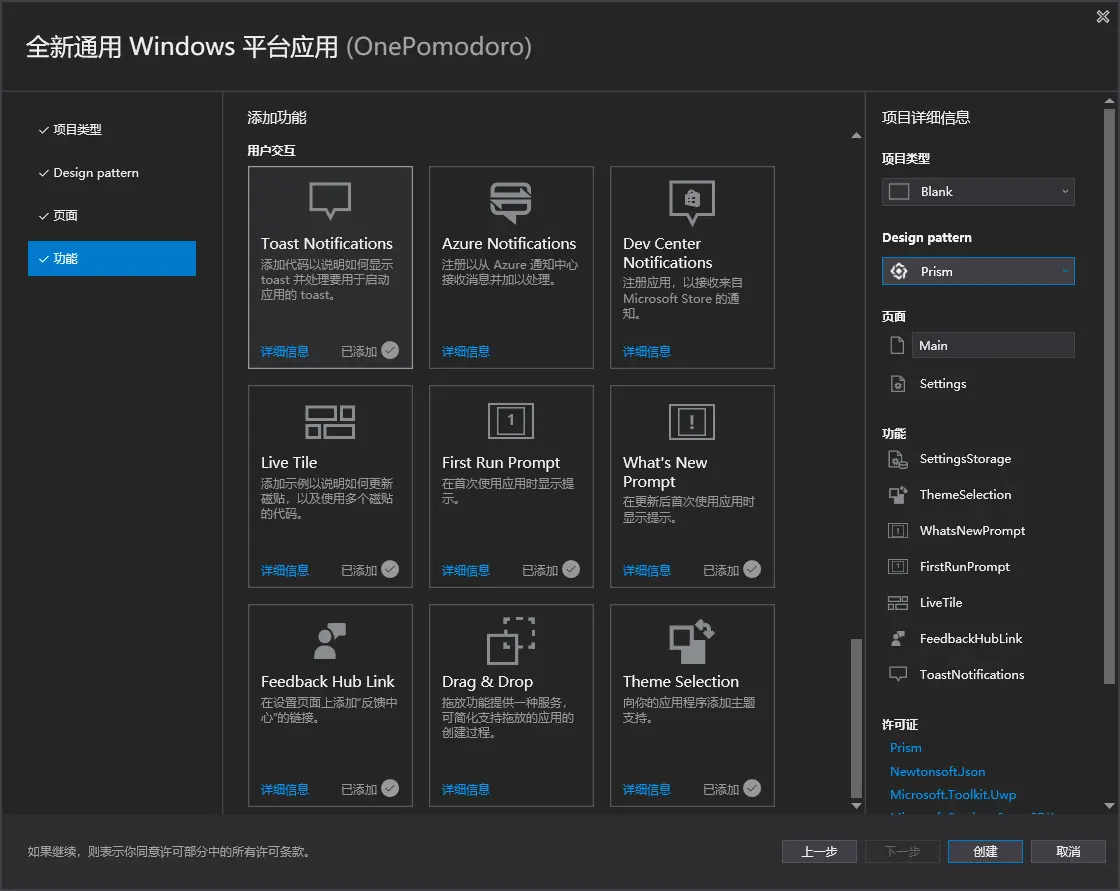Click the Live Tile grid icon

point(329,422)
